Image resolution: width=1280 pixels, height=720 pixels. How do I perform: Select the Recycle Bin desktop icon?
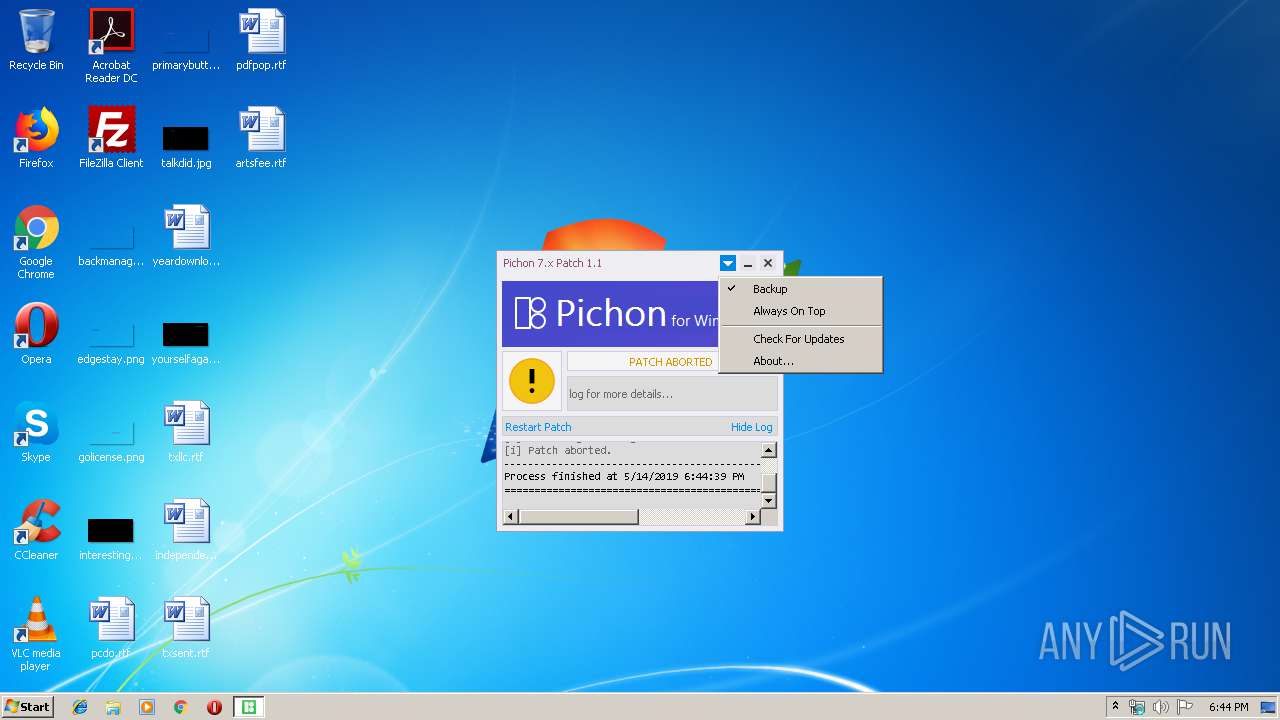36,41
